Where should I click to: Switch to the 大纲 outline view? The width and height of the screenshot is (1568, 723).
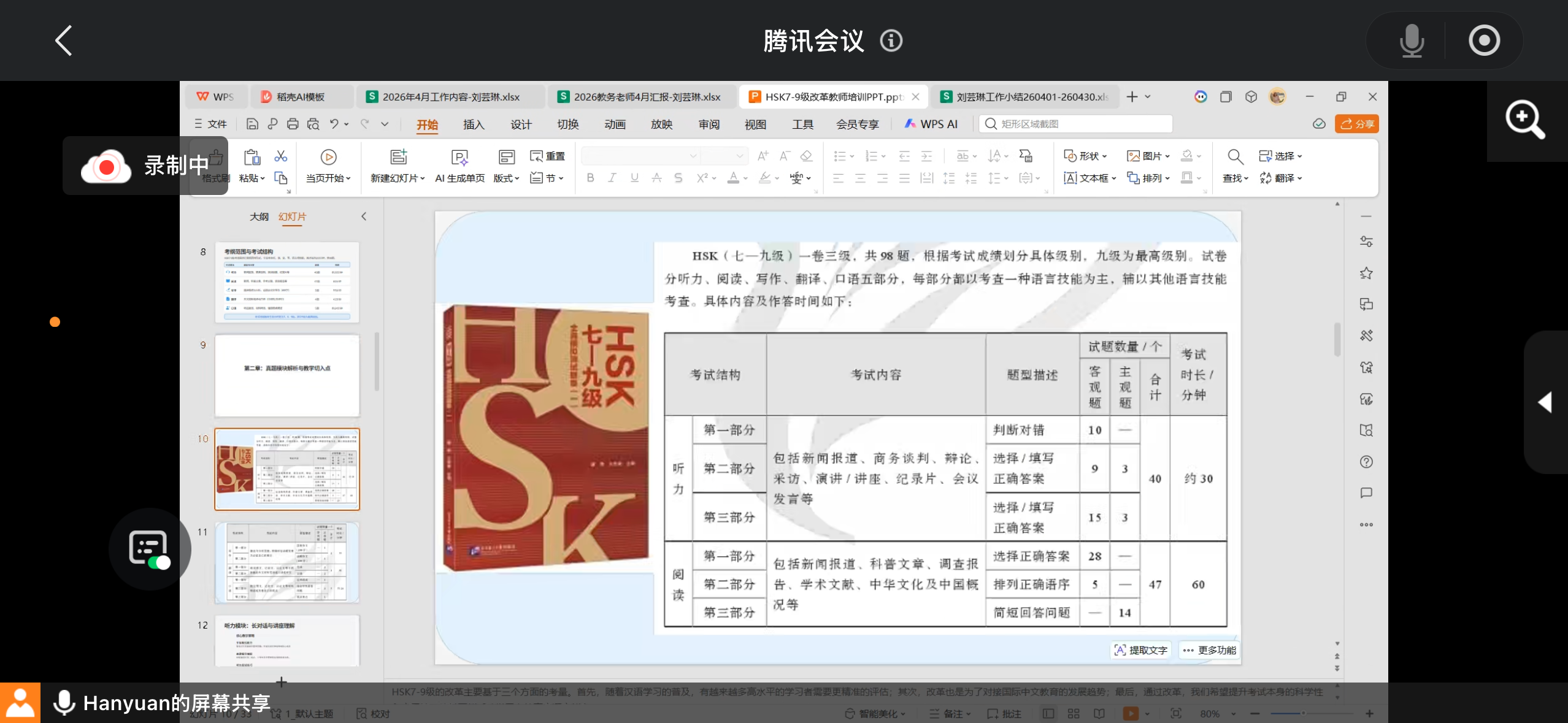coord(259,216)
